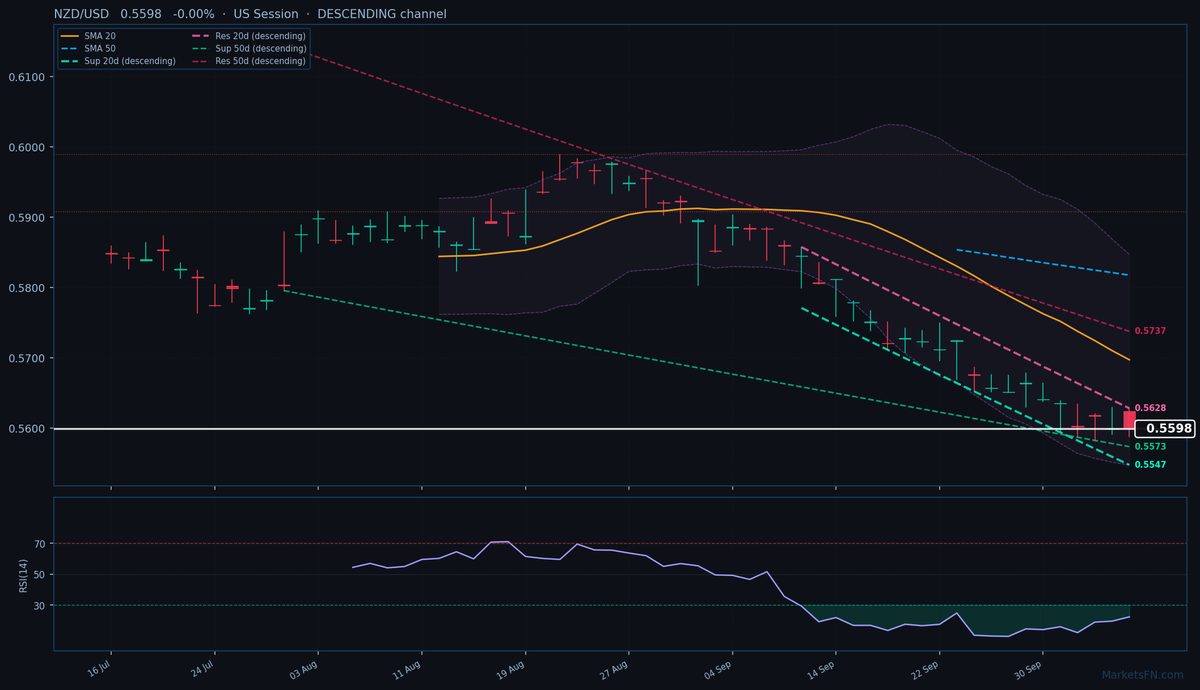This screenshot has width=1200, height=690.
Task: Click the RSI 50 level tick
Action: (x=40, y=575)
